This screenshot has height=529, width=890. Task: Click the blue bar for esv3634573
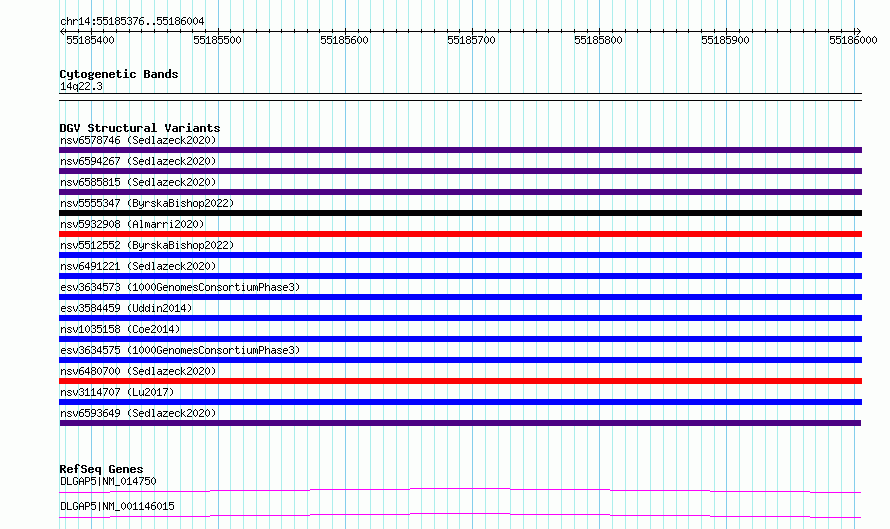(x=460, y=297)
